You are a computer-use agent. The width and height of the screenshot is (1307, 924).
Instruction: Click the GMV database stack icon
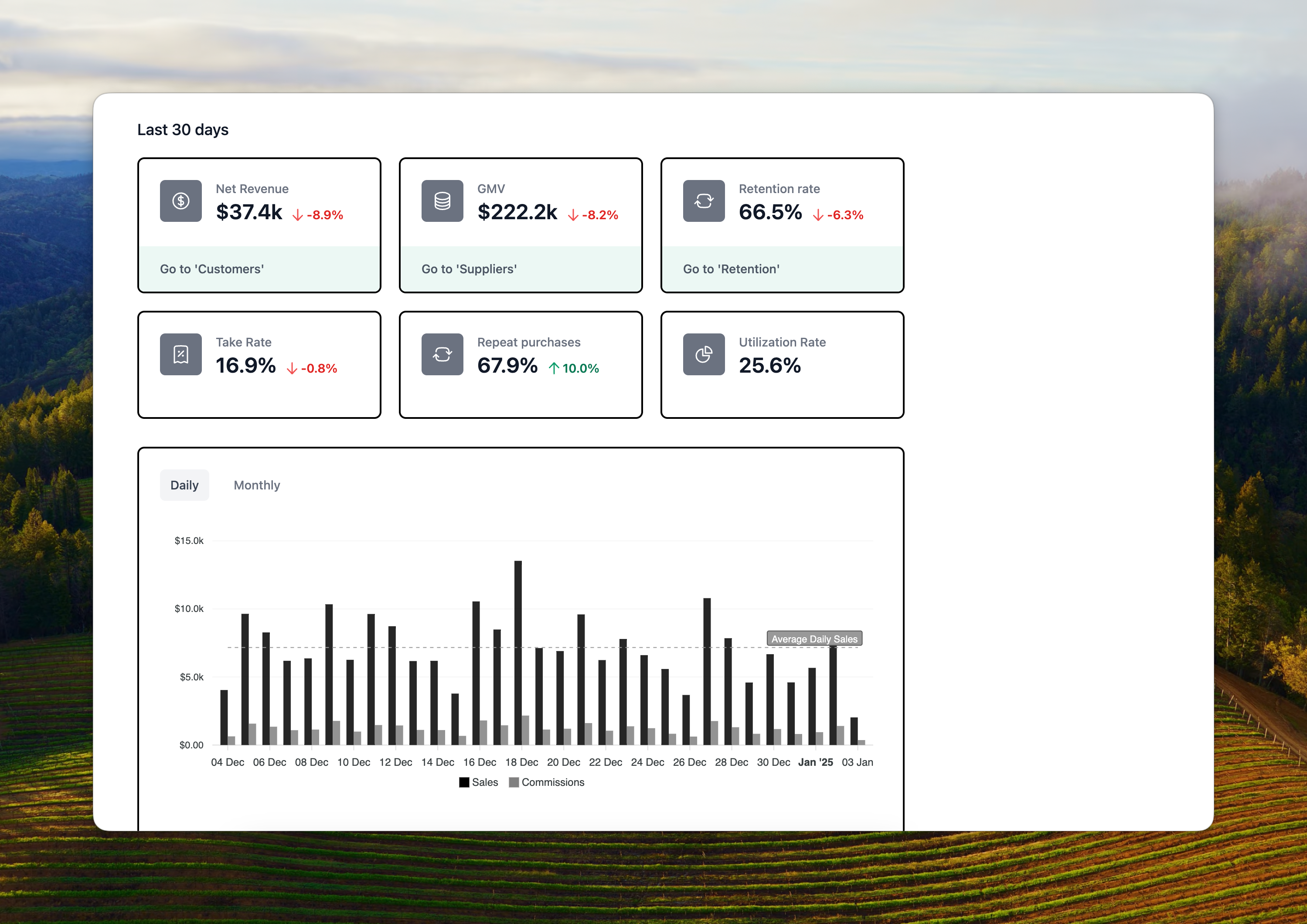pyautogui.click(x=442, y=201)
